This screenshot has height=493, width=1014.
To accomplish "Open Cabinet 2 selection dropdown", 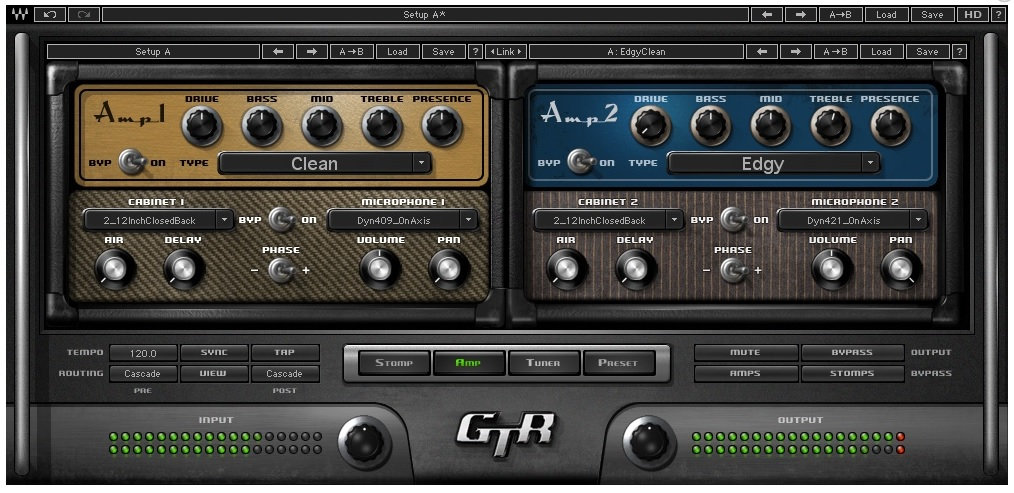I will 608,220.
